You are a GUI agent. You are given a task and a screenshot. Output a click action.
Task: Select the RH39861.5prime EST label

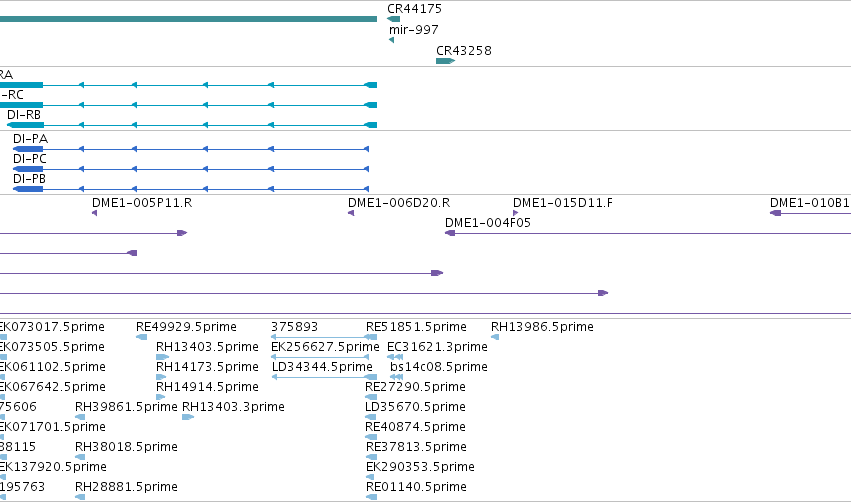[x=126, y=407]
